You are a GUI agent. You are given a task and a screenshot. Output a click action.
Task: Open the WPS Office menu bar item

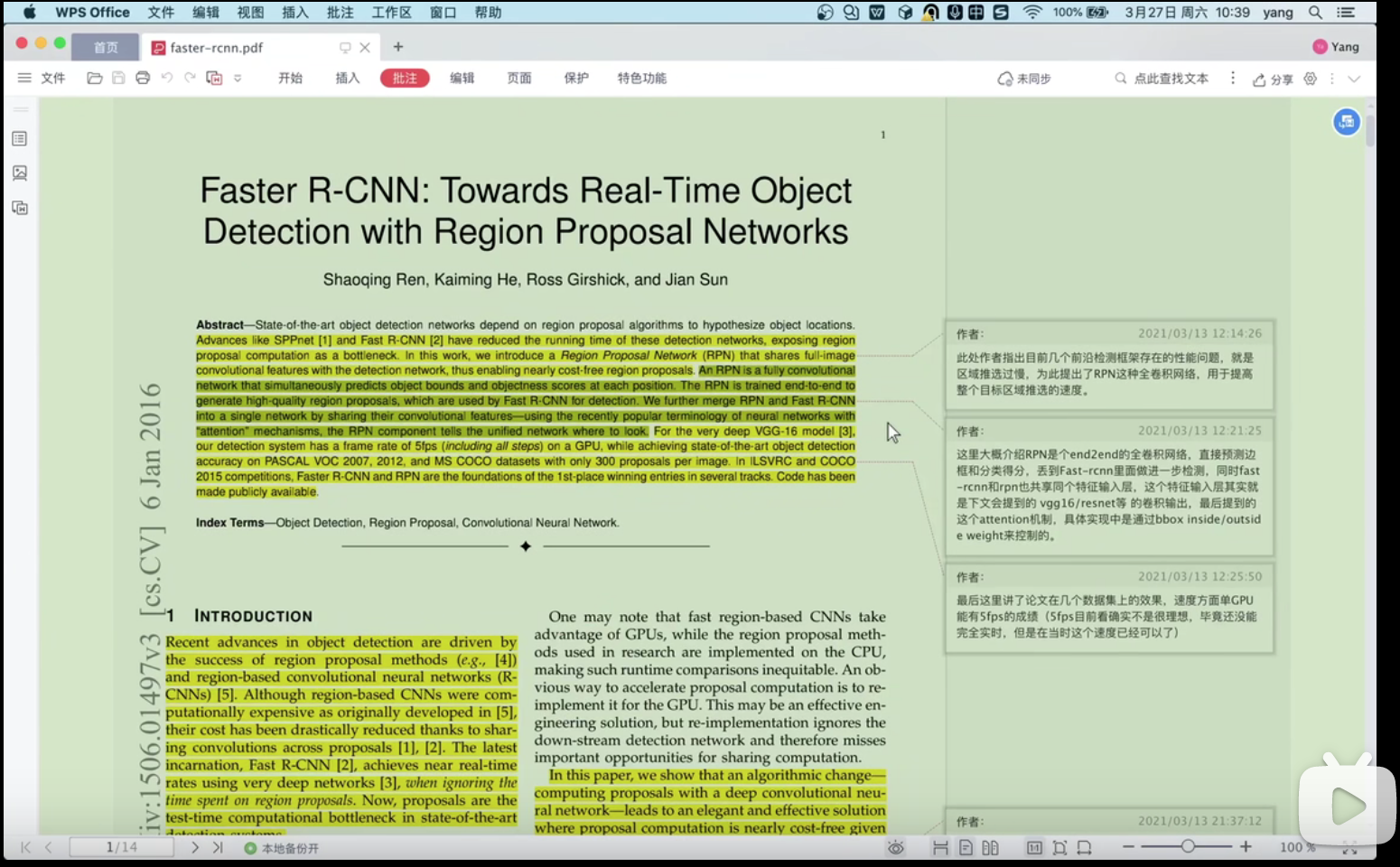tap(92, 13)
